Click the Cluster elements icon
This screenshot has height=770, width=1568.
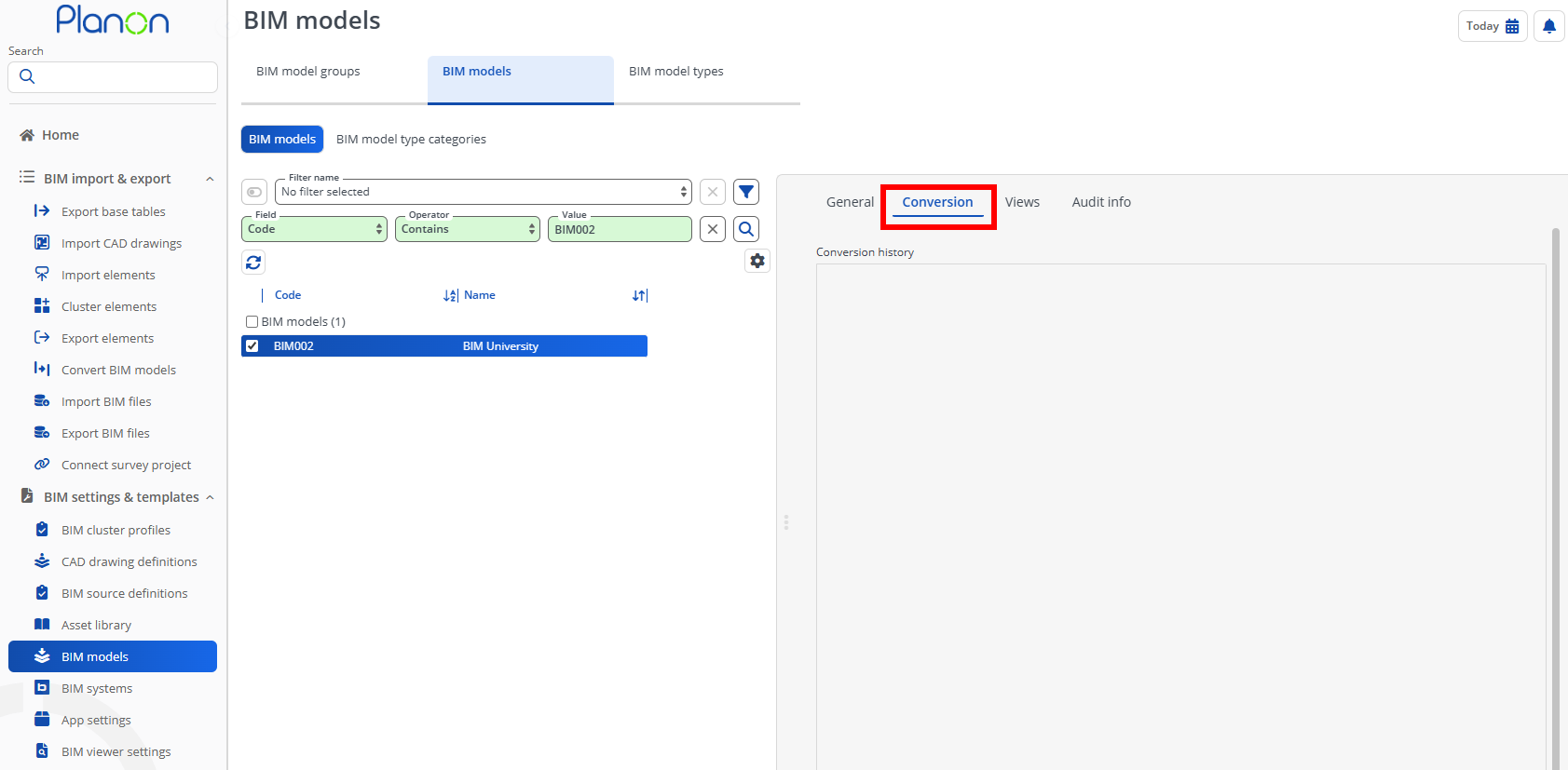tap(42, 306)
